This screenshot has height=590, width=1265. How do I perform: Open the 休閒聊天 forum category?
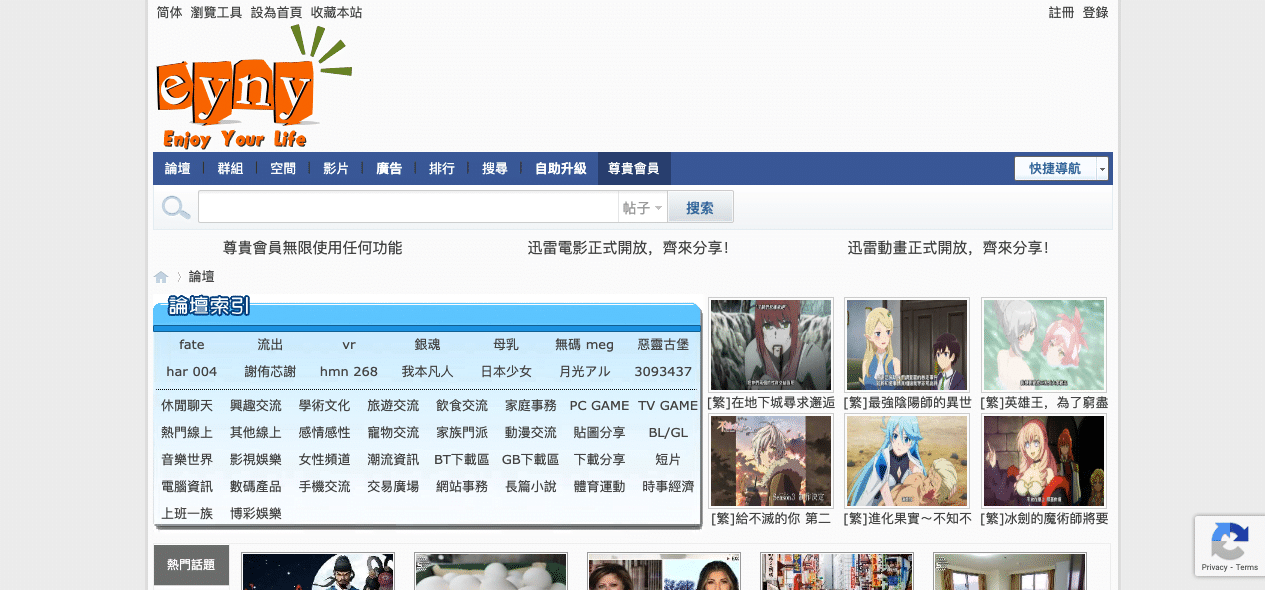click(187, 405)
